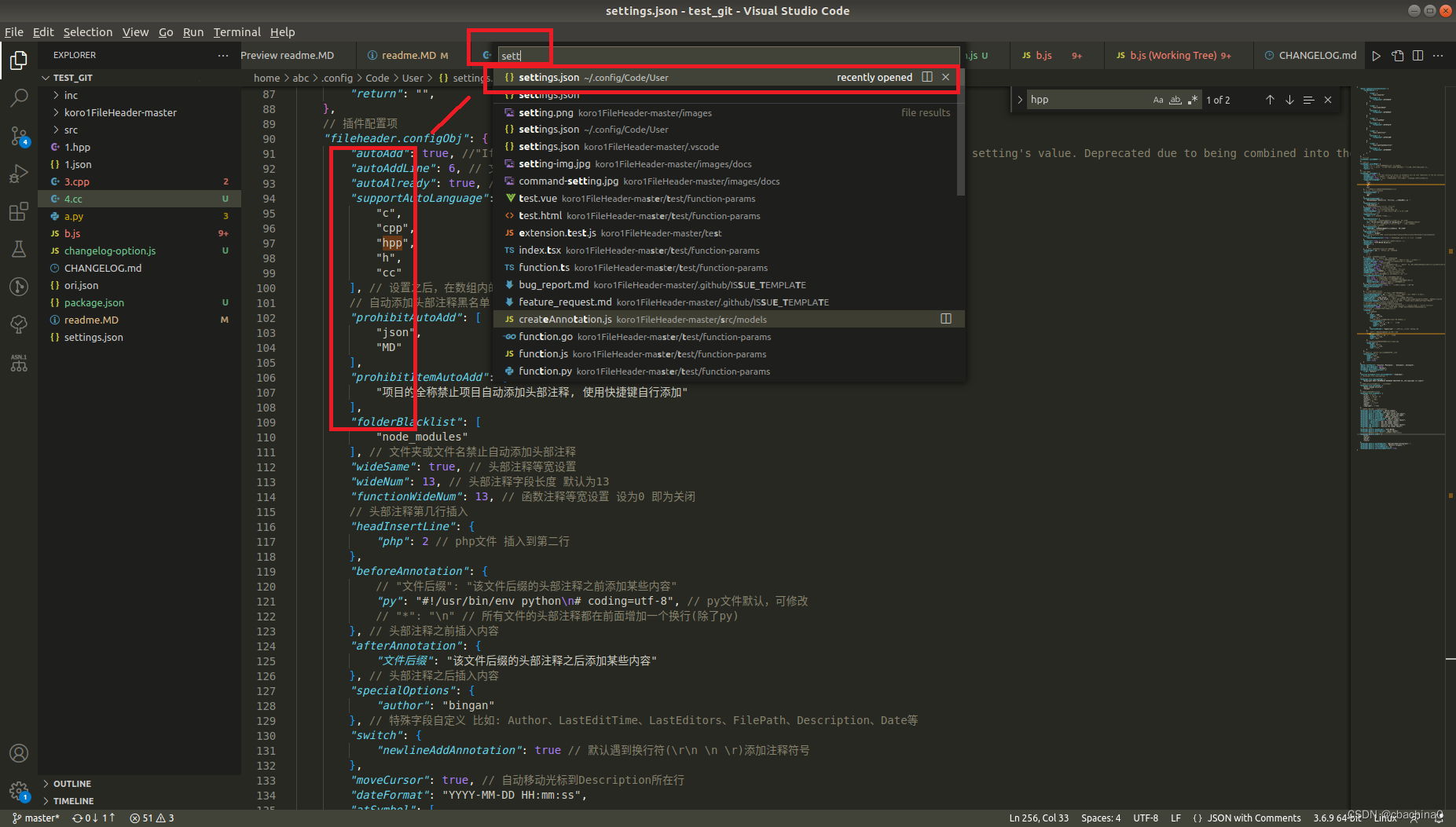
Task: Go to next find match
Action: click(1289, 100)
